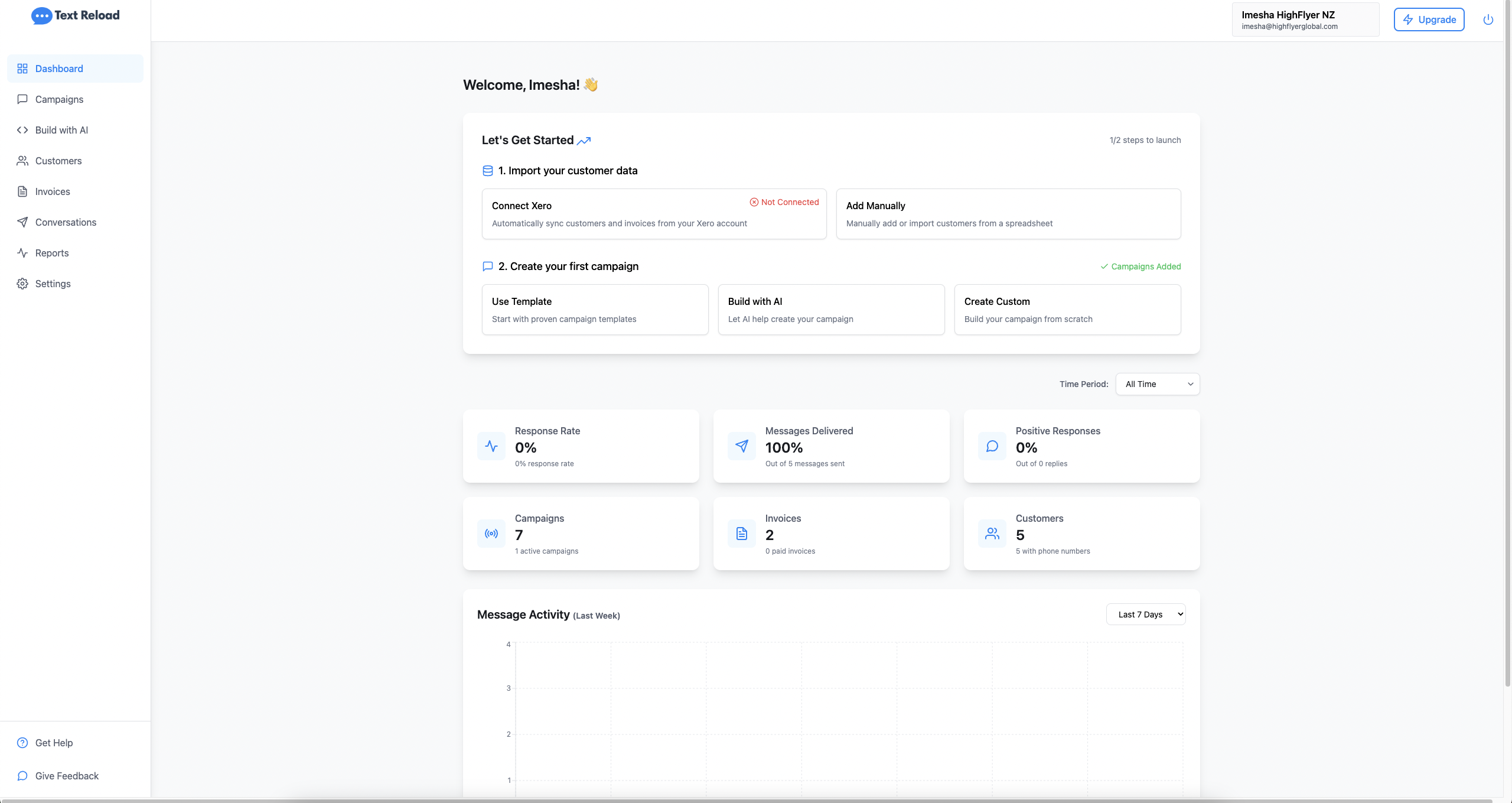Choose Use Template for your first campaign
The width and height of the screenshot is (1512, 803).
tap(594, 309)
